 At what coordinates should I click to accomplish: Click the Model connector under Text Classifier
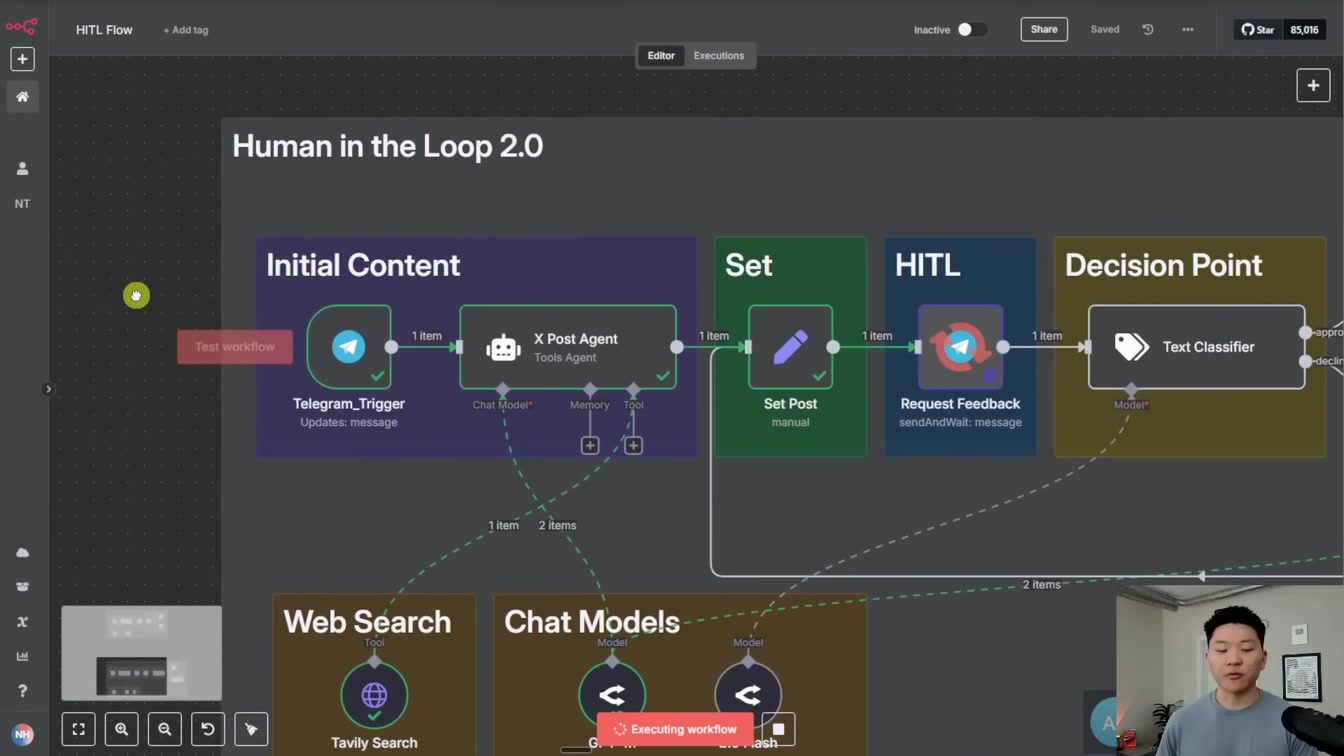(x=1131, y=389)
